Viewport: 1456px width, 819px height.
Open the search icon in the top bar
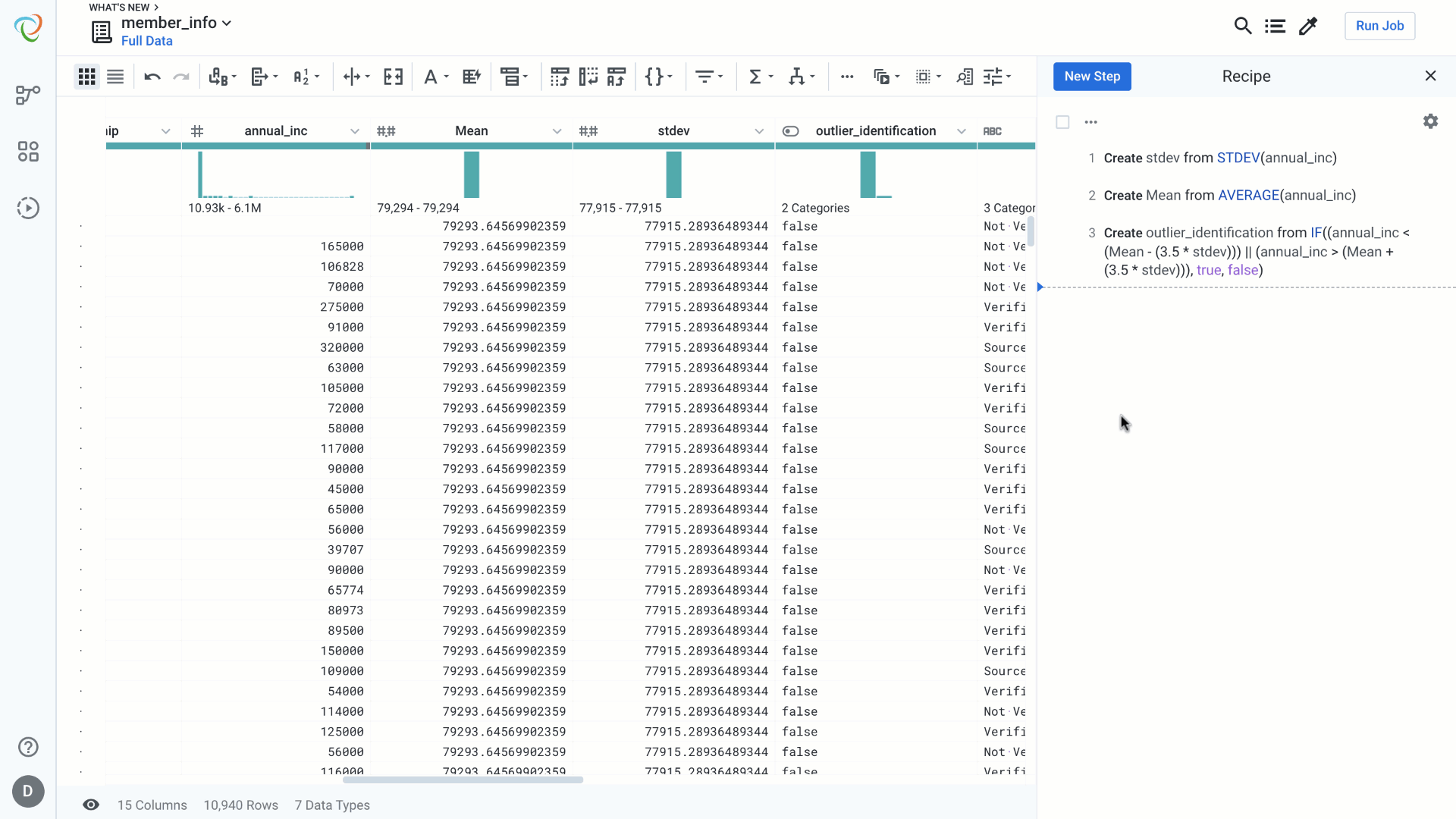click(1243, 25)
